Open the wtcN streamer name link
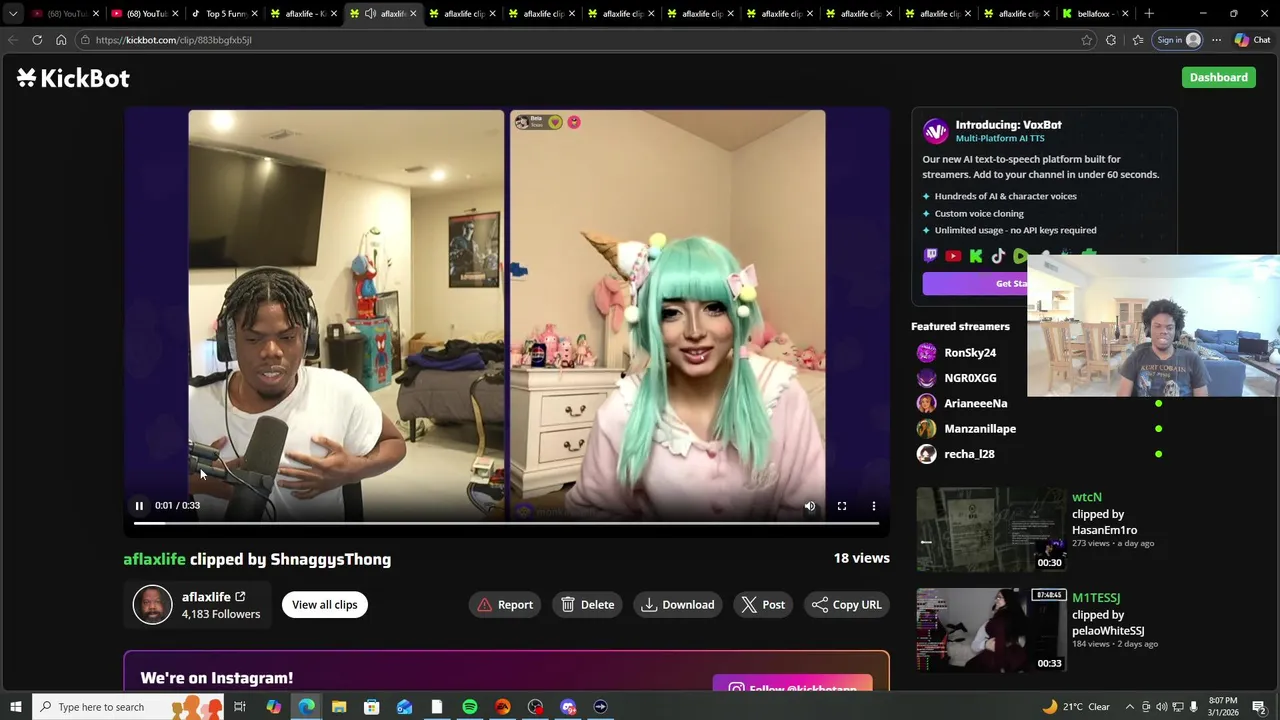 1087,497
